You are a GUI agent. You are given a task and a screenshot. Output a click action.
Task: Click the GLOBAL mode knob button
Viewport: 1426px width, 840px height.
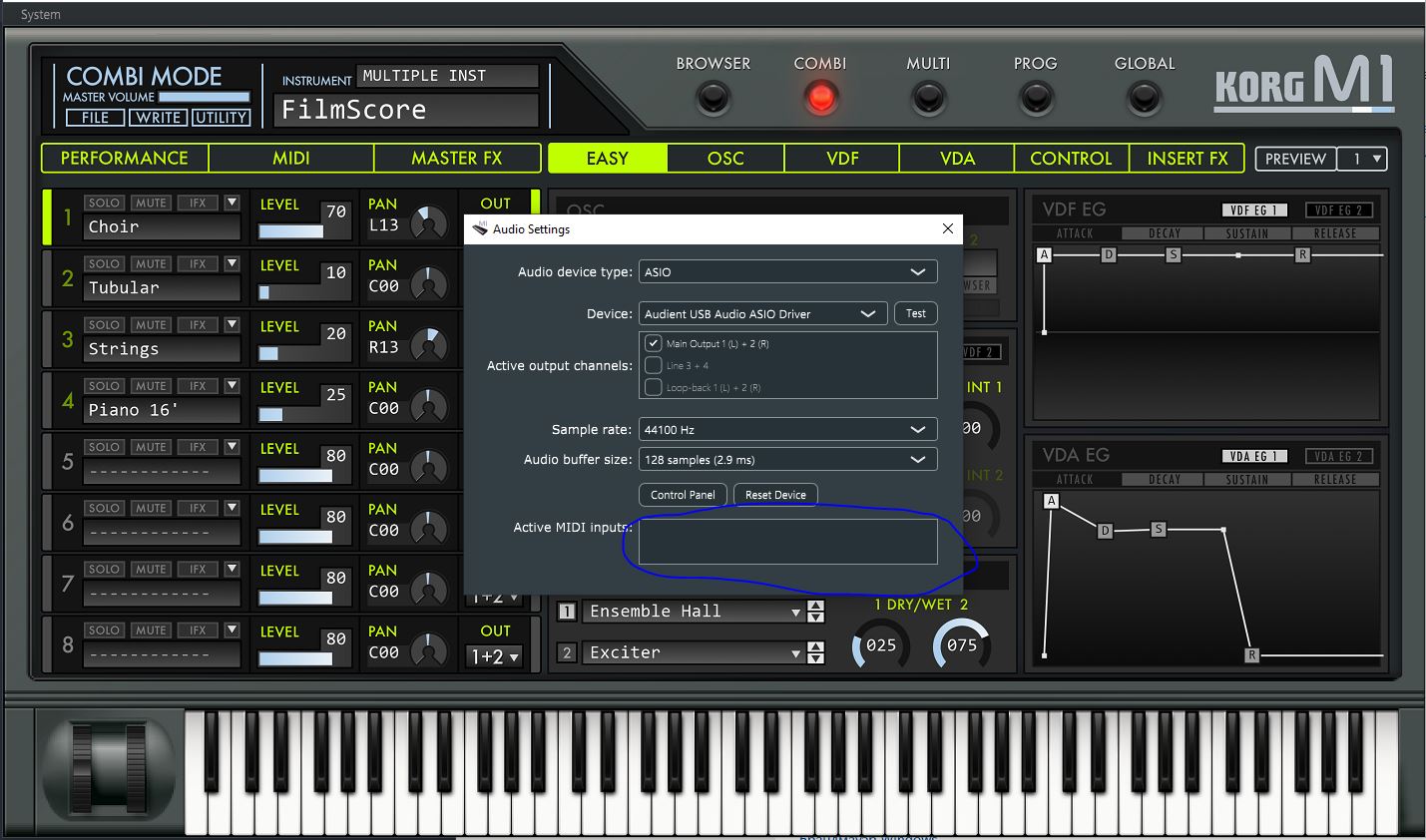pyautogui.click(x=1144, y=98)
